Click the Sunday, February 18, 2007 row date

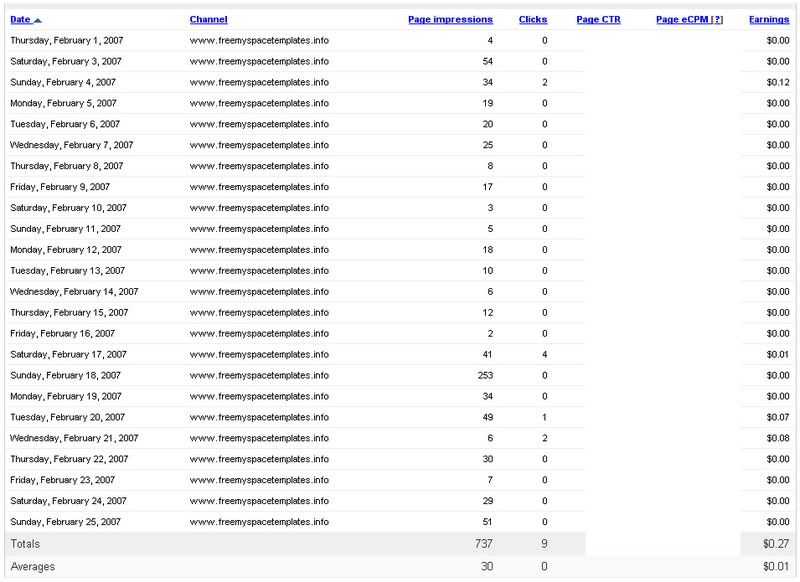(x=65, y=376)
